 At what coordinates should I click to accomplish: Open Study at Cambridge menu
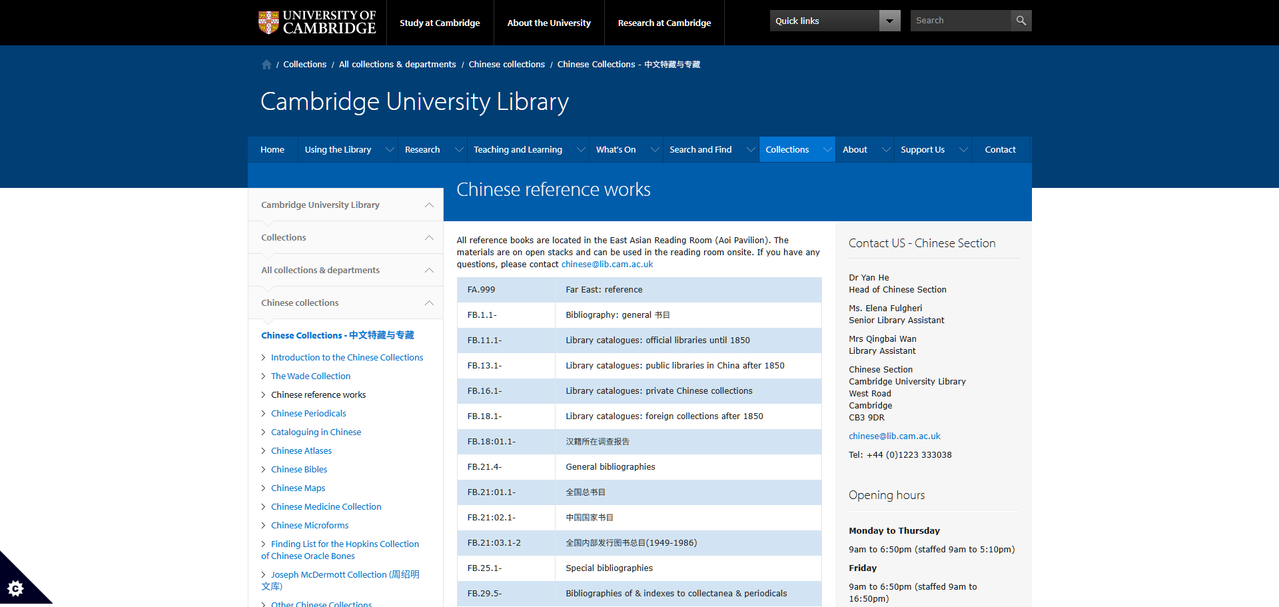tap(440, 23)
